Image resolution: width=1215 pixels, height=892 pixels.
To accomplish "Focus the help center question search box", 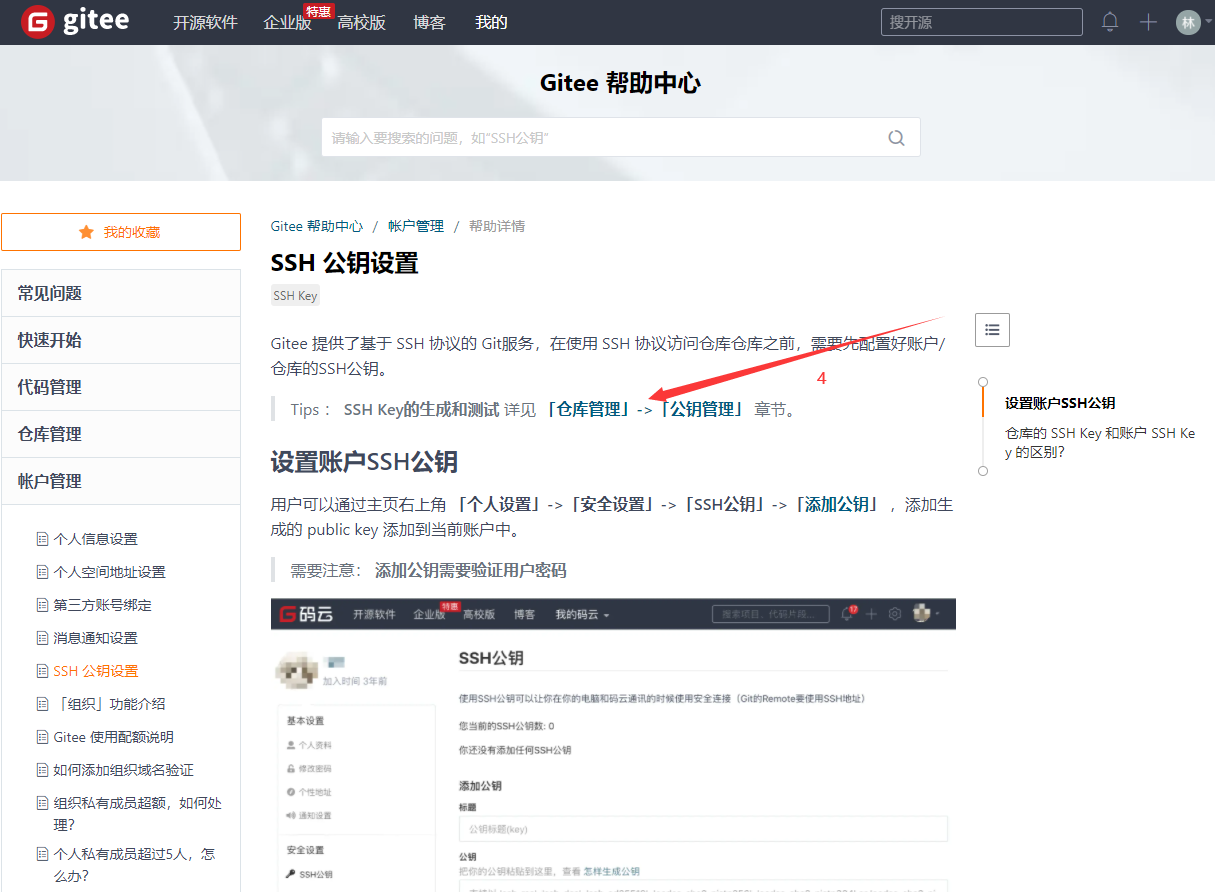I will coord(620,137).
